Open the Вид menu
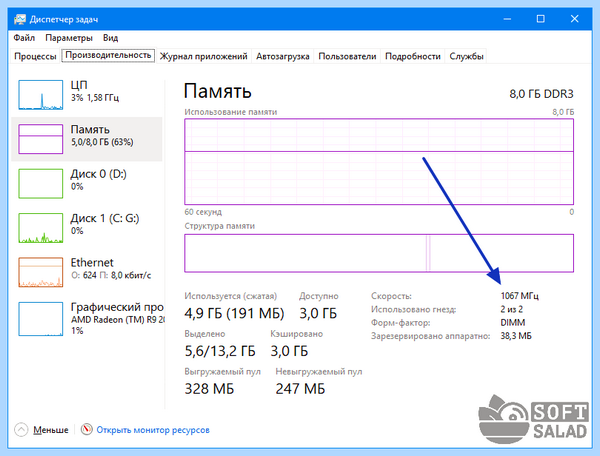Screen dimensions: 600x456 (110, 38)
